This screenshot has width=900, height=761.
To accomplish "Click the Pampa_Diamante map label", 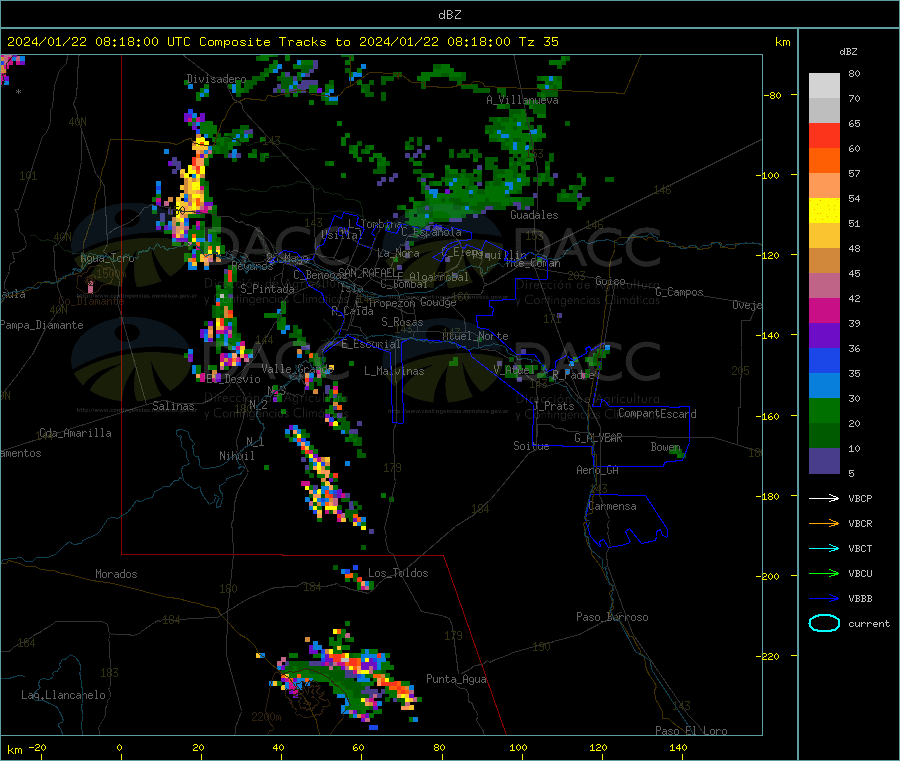I will (41, 325).
